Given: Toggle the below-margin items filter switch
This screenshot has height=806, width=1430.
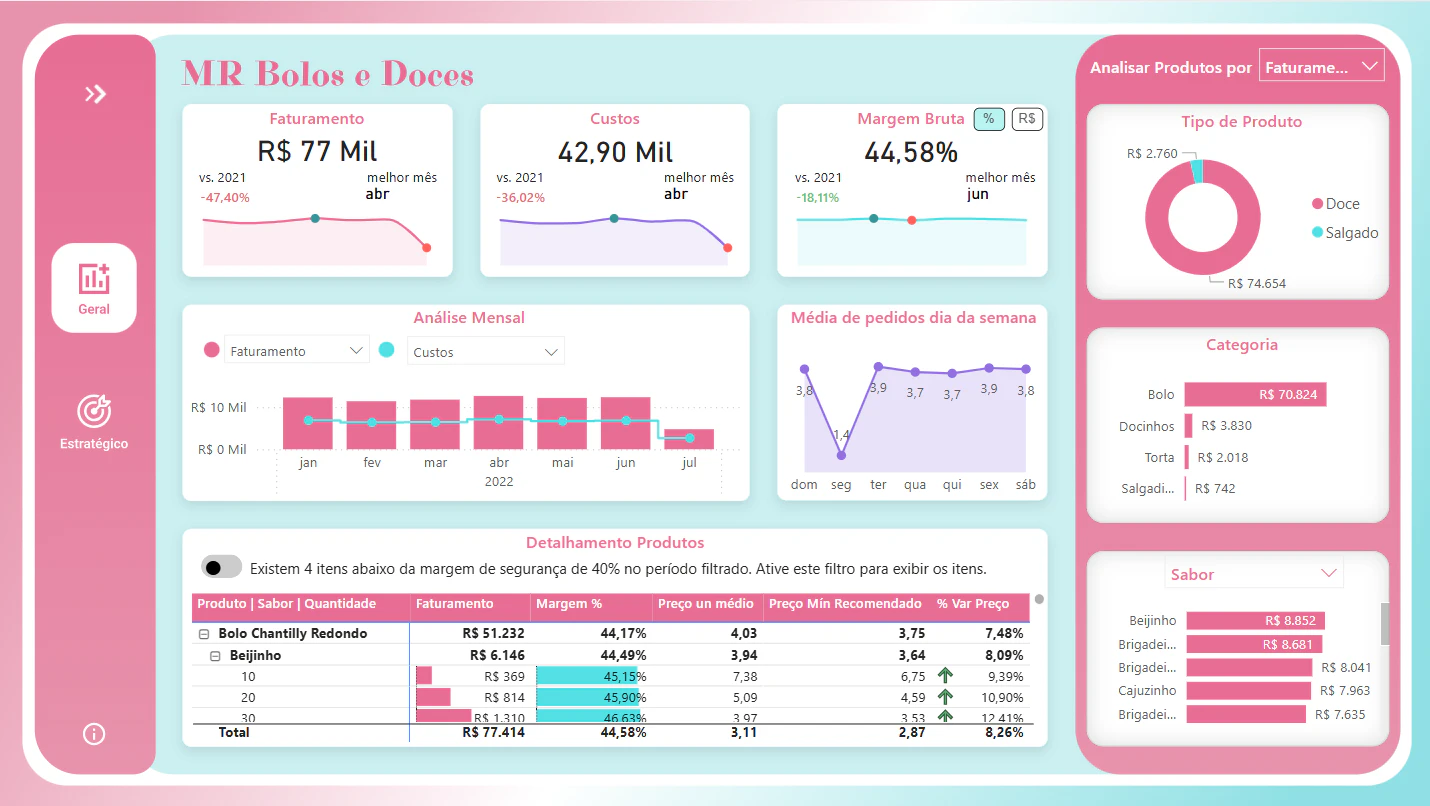Looking at the screenshot, I should tap(222, 567).
